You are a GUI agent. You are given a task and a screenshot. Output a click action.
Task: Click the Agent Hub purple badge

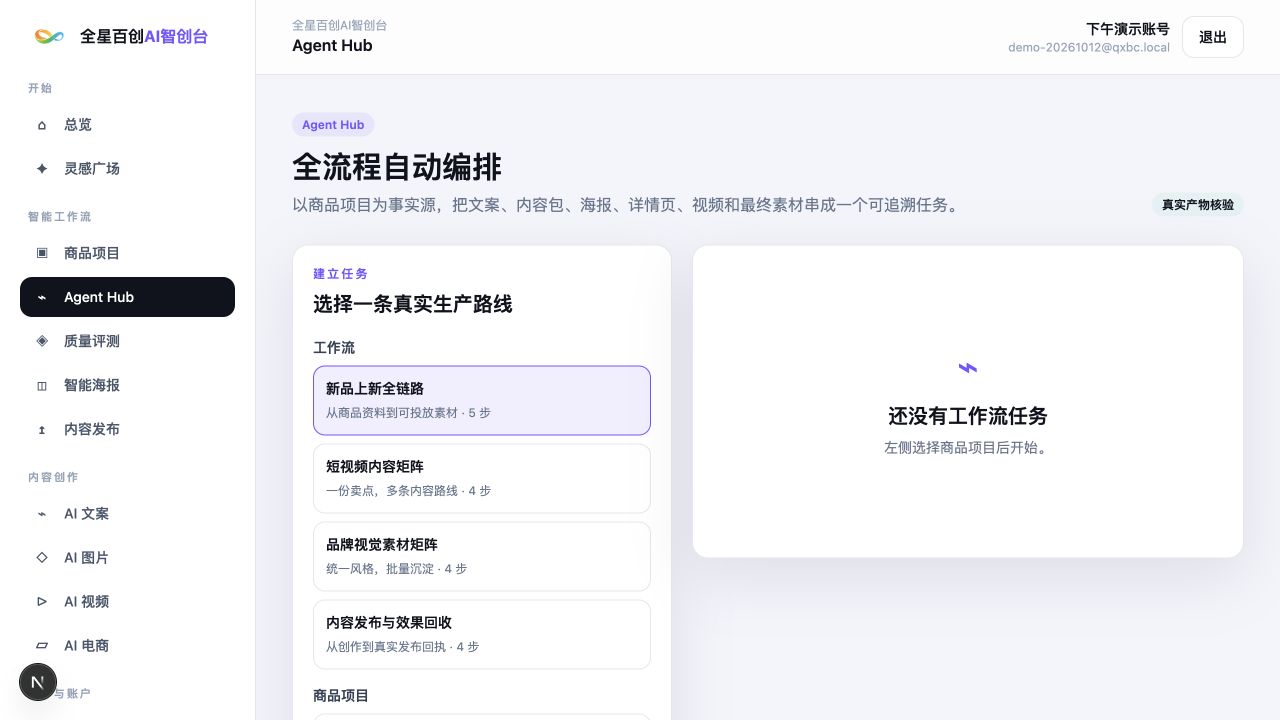point(333,125)
